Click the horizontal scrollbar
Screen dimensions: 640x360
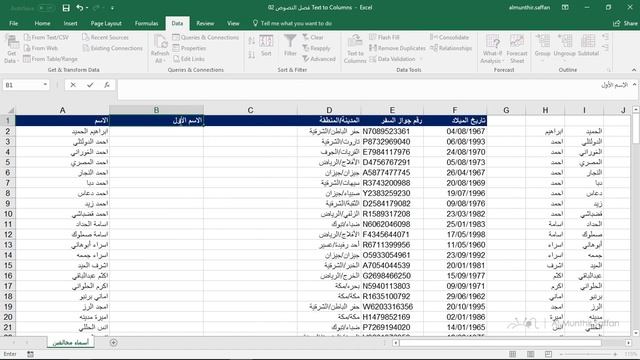[x=500, y=343]
